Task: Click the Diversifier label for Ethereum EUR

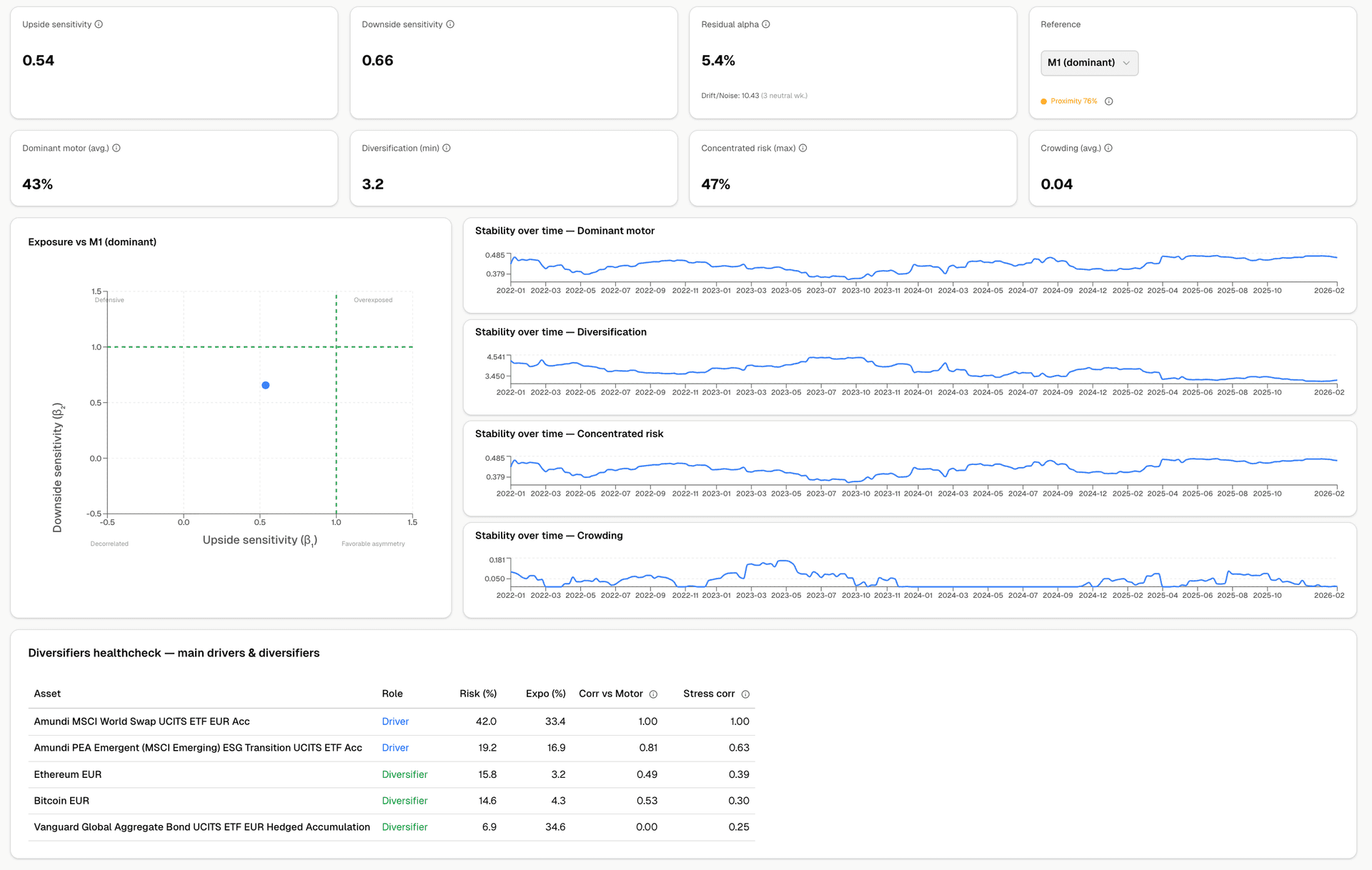Action: click(404, 774)
